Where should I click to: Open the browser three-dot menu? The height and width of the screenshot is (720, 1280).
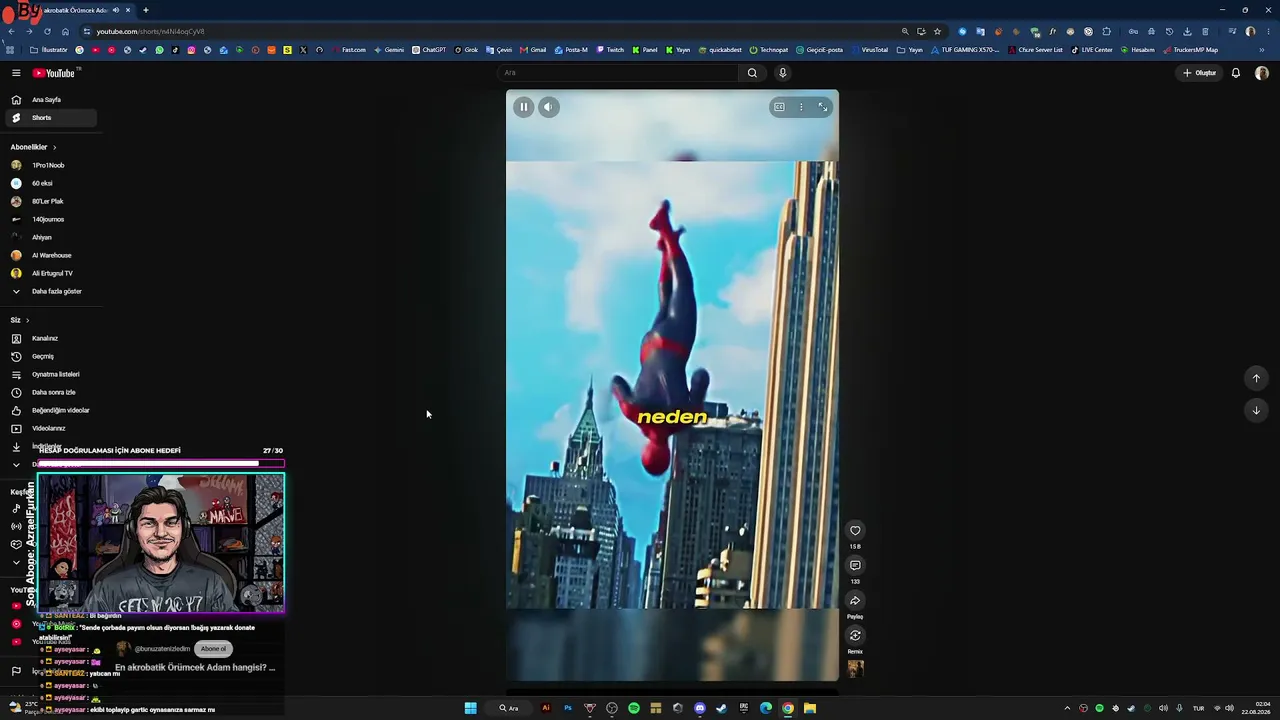tap(1268, 31)
